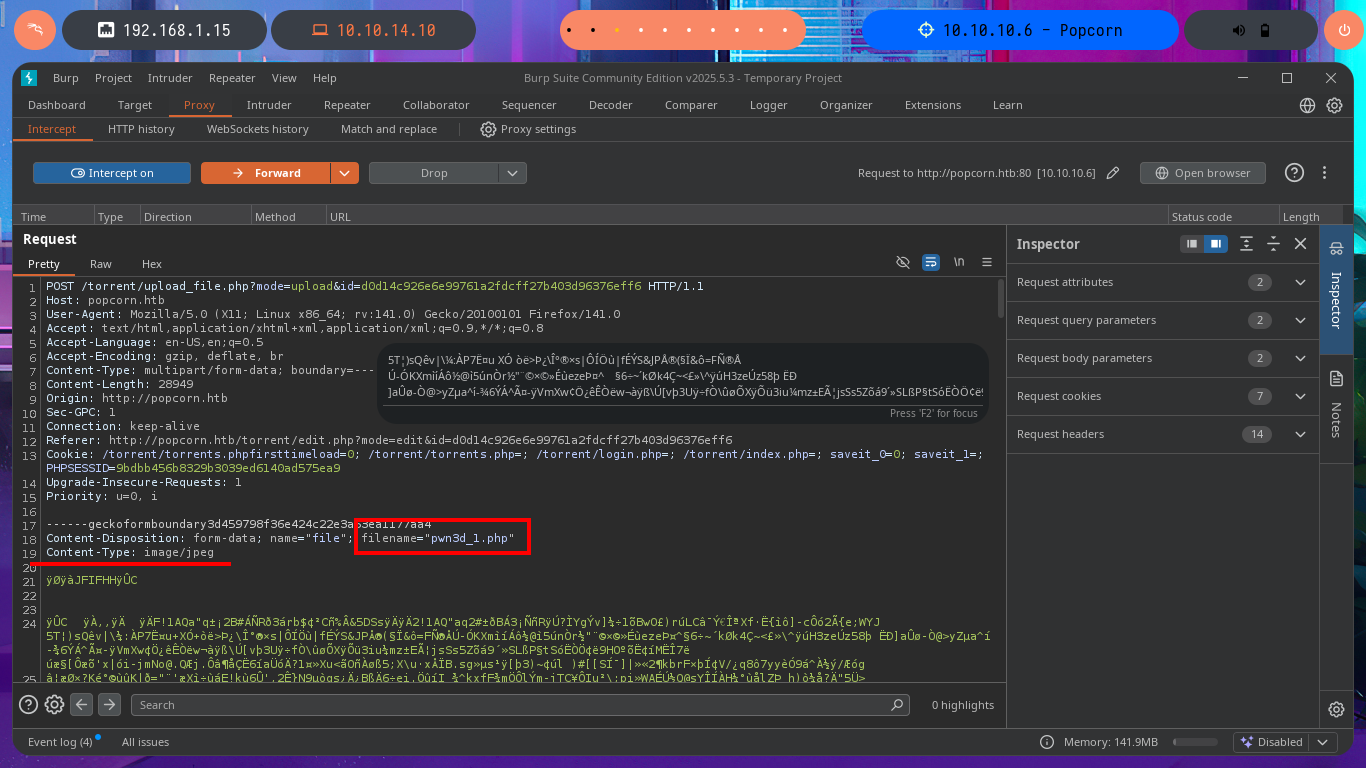Click the Status code column header
The image size is (1366, 768).
(x=1222, y=217)
